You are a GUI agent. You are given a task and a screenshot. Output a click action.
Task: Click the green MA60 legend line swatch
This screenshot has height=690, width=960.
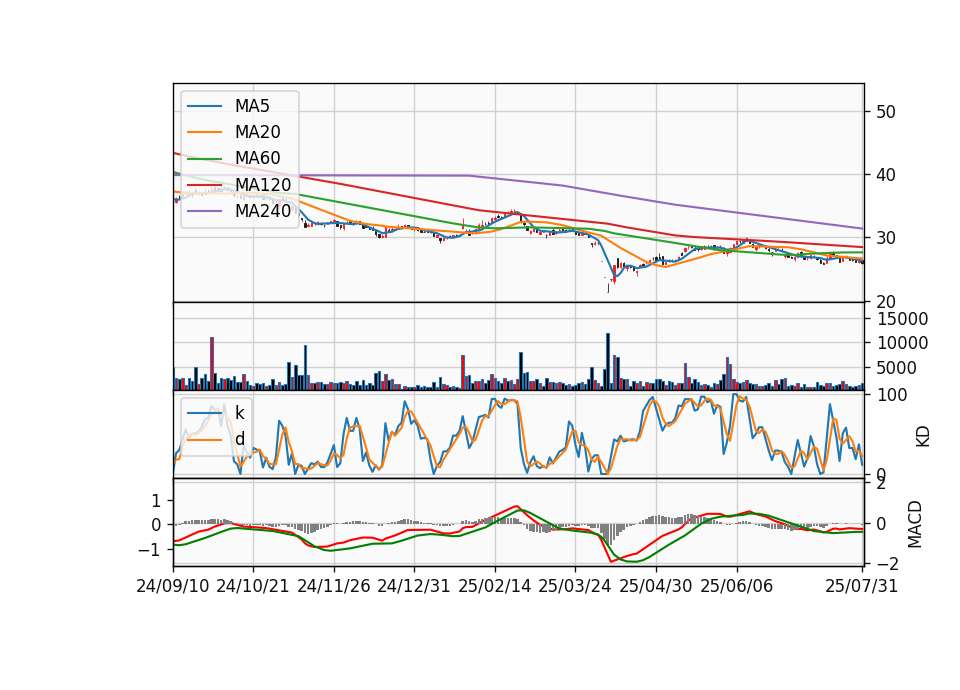pyautogui.click(x=204, y=159)
